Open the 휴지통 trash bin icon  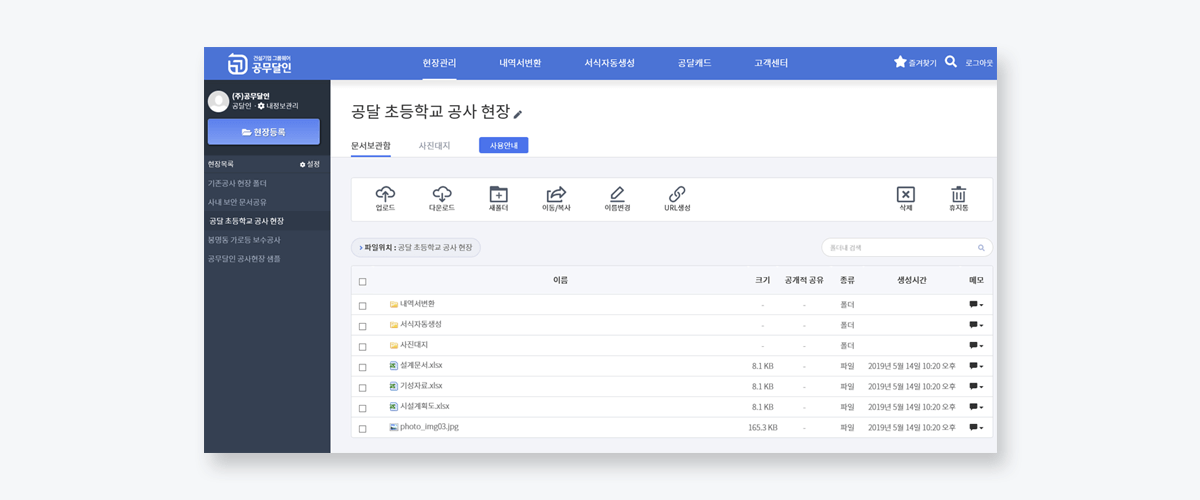tap(959, 194)
